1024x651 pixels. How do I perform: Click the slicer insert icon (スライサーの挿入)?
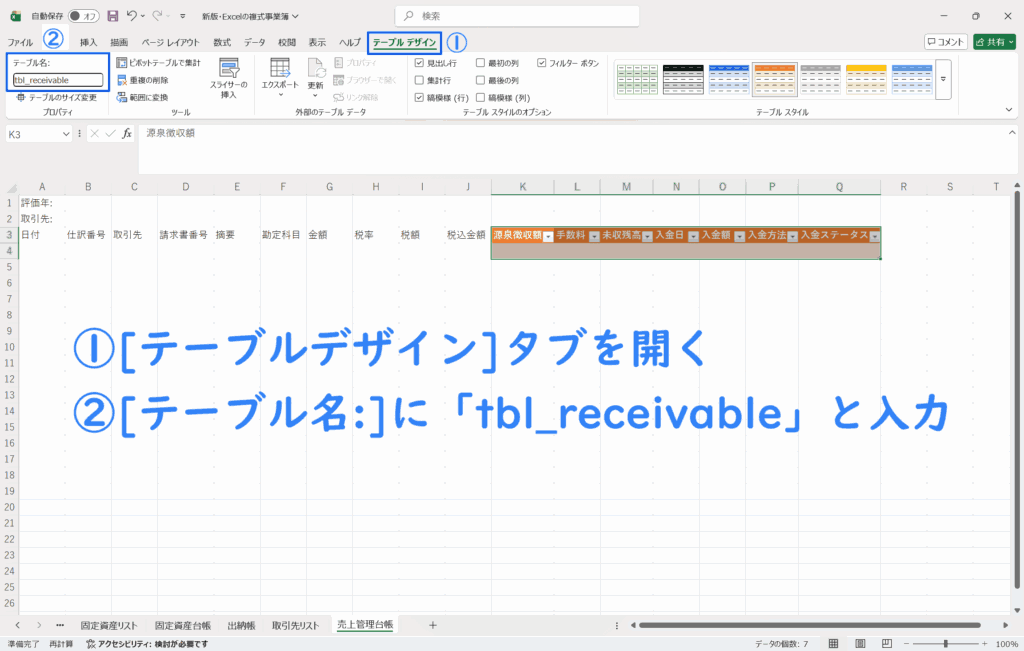(x=228, y=70)
